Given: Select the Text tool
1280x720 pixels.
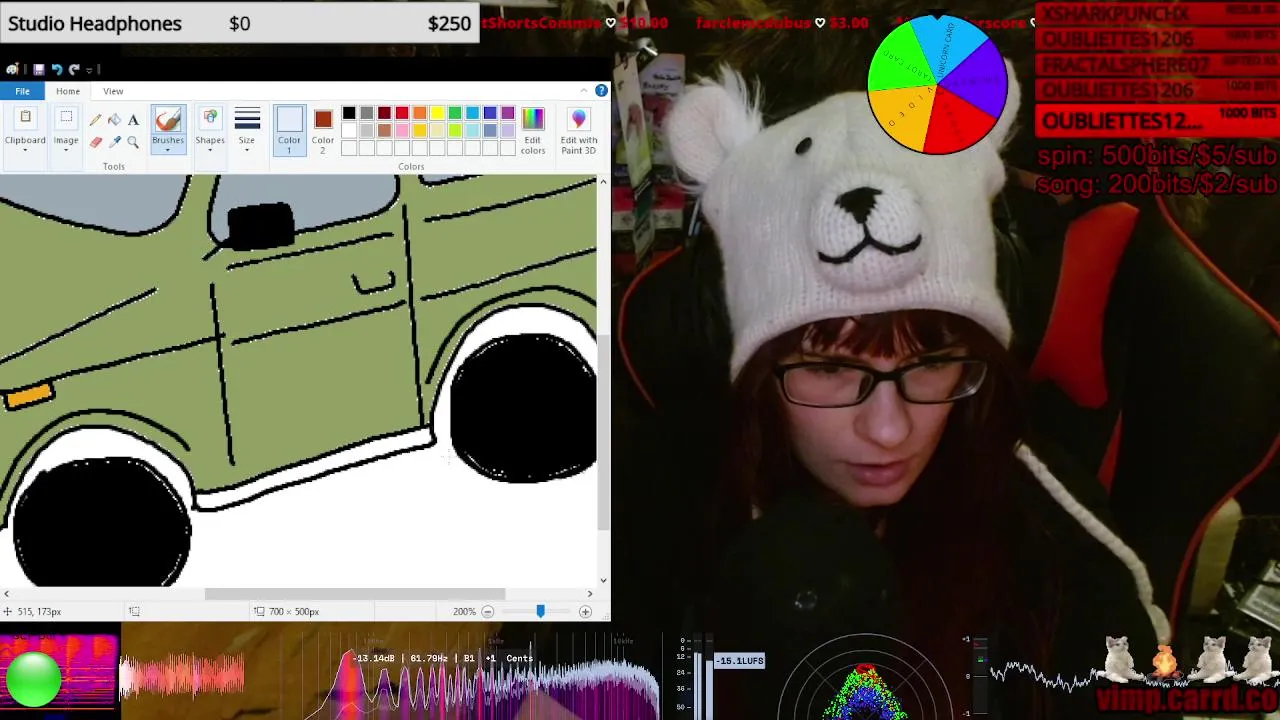Looking at the screenshot, I should click(132, 120).
